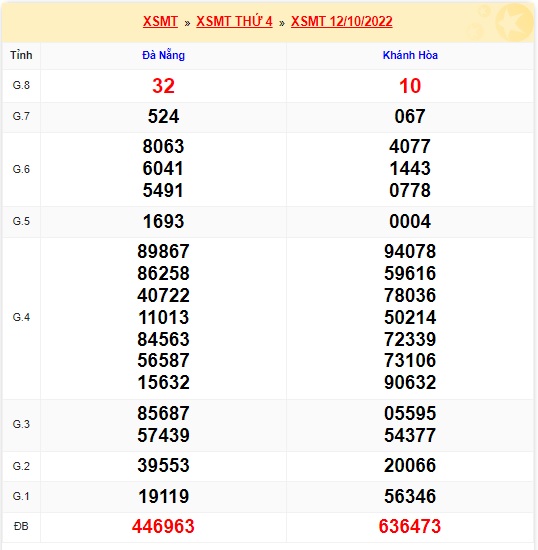Click G.3 result 05595

410,414
